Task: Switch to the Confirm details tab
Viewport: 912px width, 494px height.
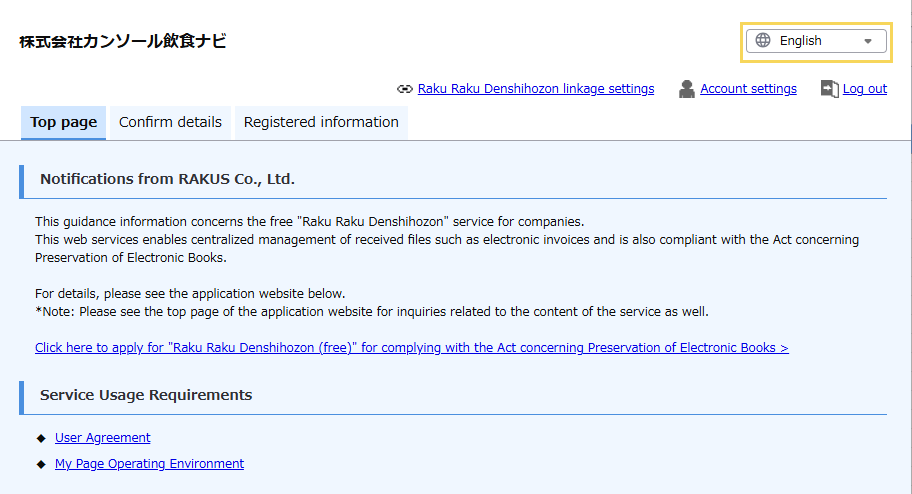Action: coord(170,123)
